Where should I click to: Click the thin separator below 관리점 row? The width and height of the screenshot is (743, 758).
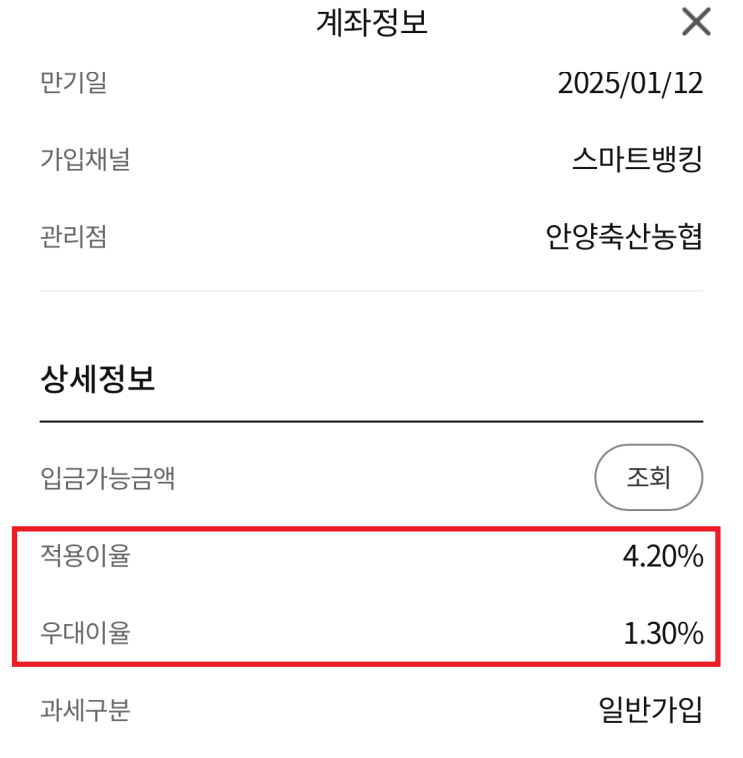(371, 291)
